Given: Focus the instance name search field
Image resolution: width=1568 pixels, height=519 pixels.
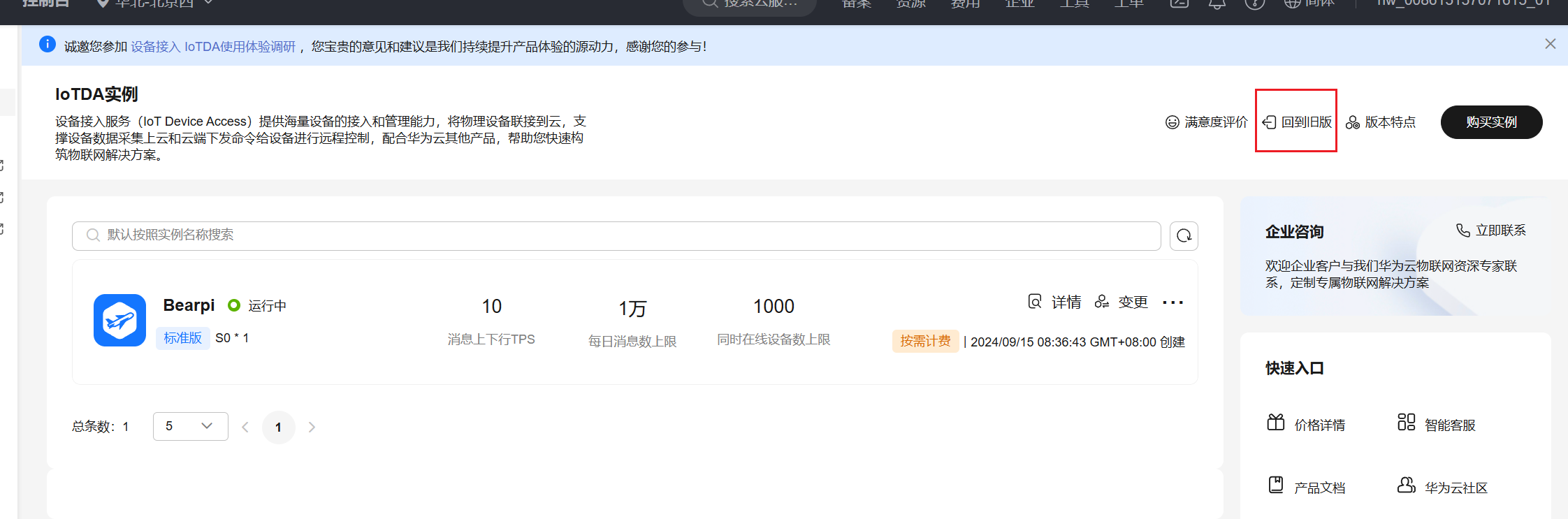Looking at the screenshot, I should coord(616,235).
